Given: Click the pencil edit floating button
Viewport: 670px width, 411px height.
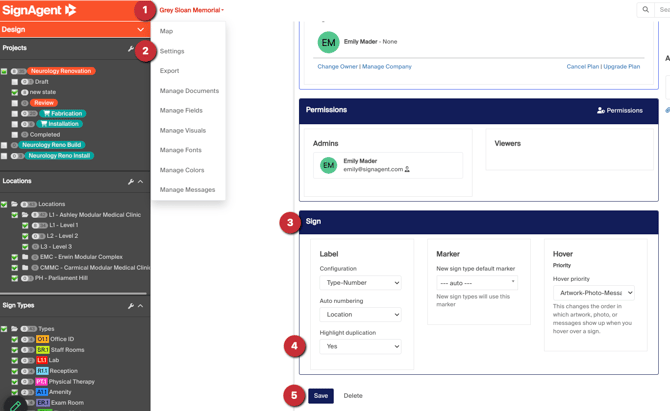Looking at the screenshot, I should tap(15, 404).
